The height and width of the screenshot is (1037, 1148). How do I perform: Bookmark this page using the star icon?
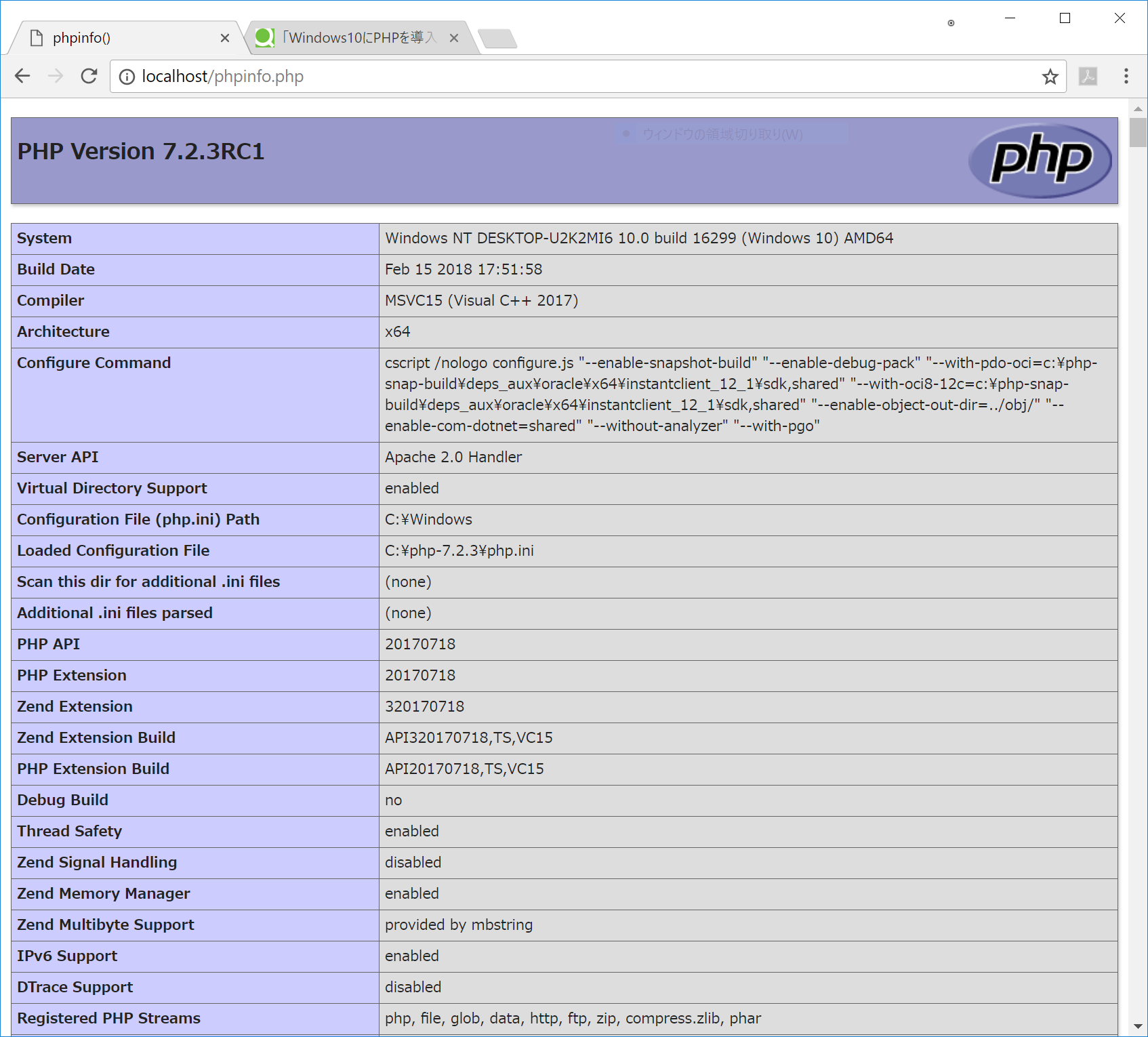tap(1050, 77)
